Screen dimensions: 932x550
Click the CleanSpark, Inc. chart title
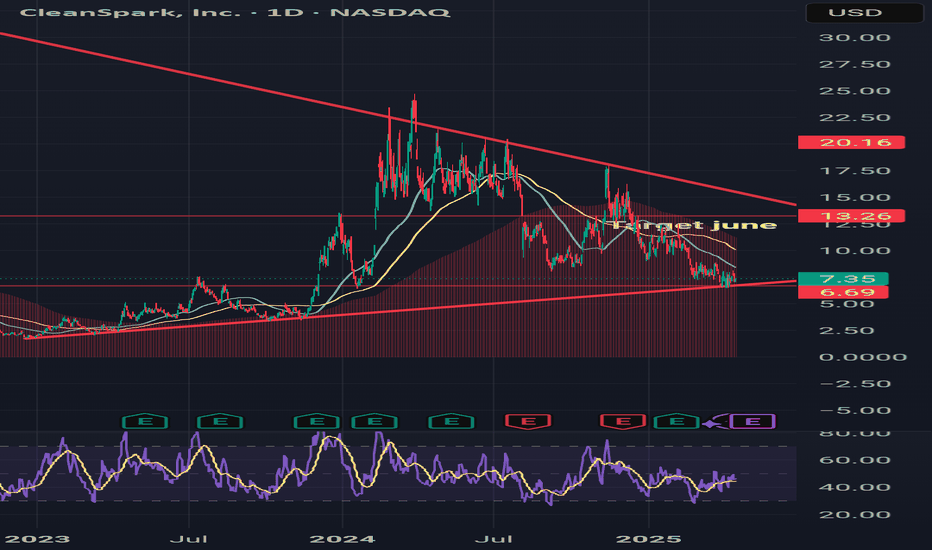coord(235,12)
